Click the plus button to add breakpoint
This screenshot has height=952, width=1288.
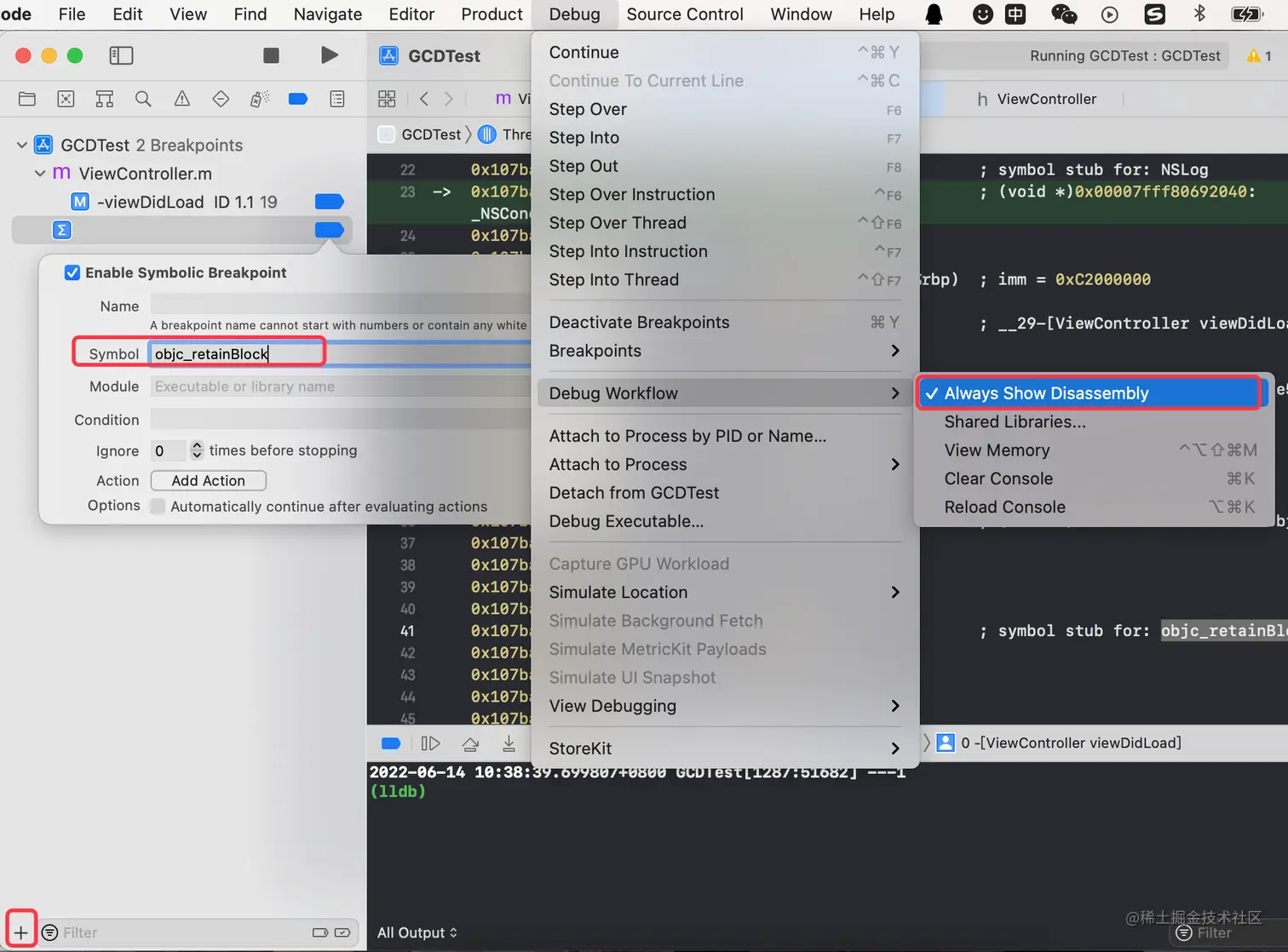click(20, 932)
